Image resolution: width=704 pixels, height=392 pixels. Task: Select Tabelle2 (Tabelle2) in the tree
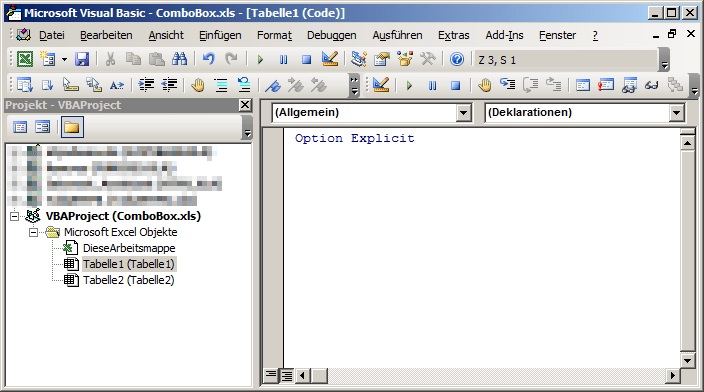(x=128, y=280)
